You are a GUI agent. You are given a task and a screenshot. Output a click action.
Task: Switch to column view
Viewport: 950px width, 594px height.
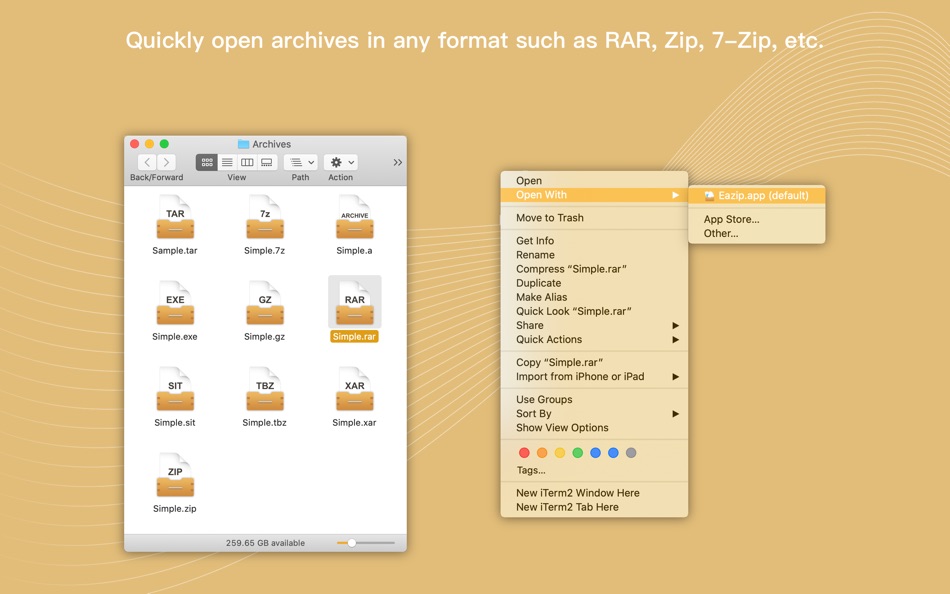[x=247, y=162]
